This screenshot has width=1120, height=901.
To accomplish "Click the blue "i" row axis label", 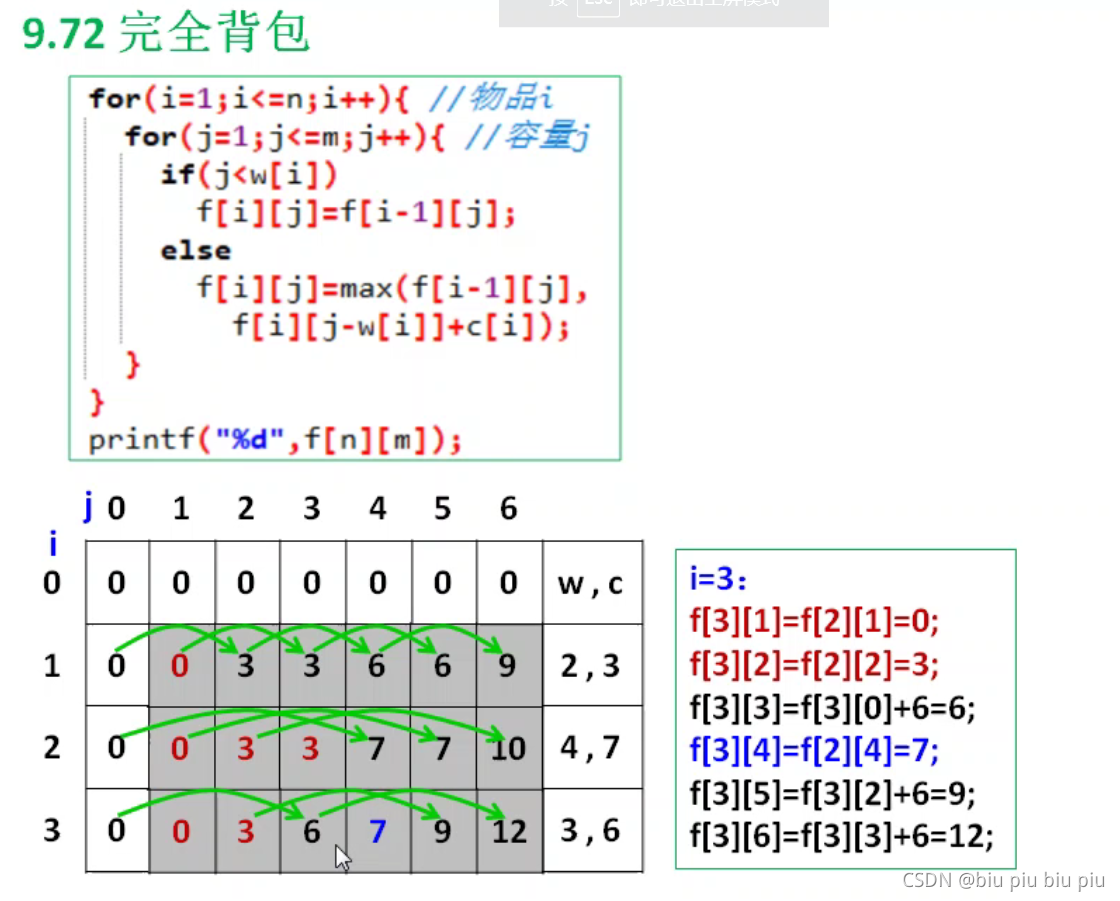I will [52, 544].
